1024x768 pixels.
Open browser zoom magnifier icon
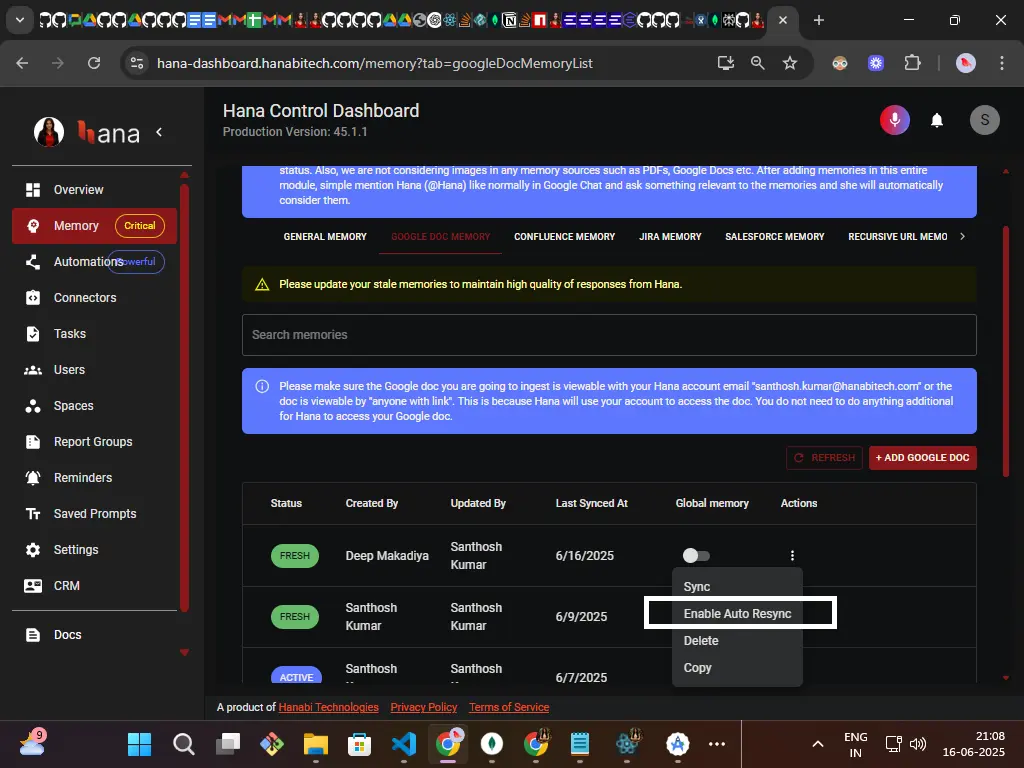click(x=758, y=63)
